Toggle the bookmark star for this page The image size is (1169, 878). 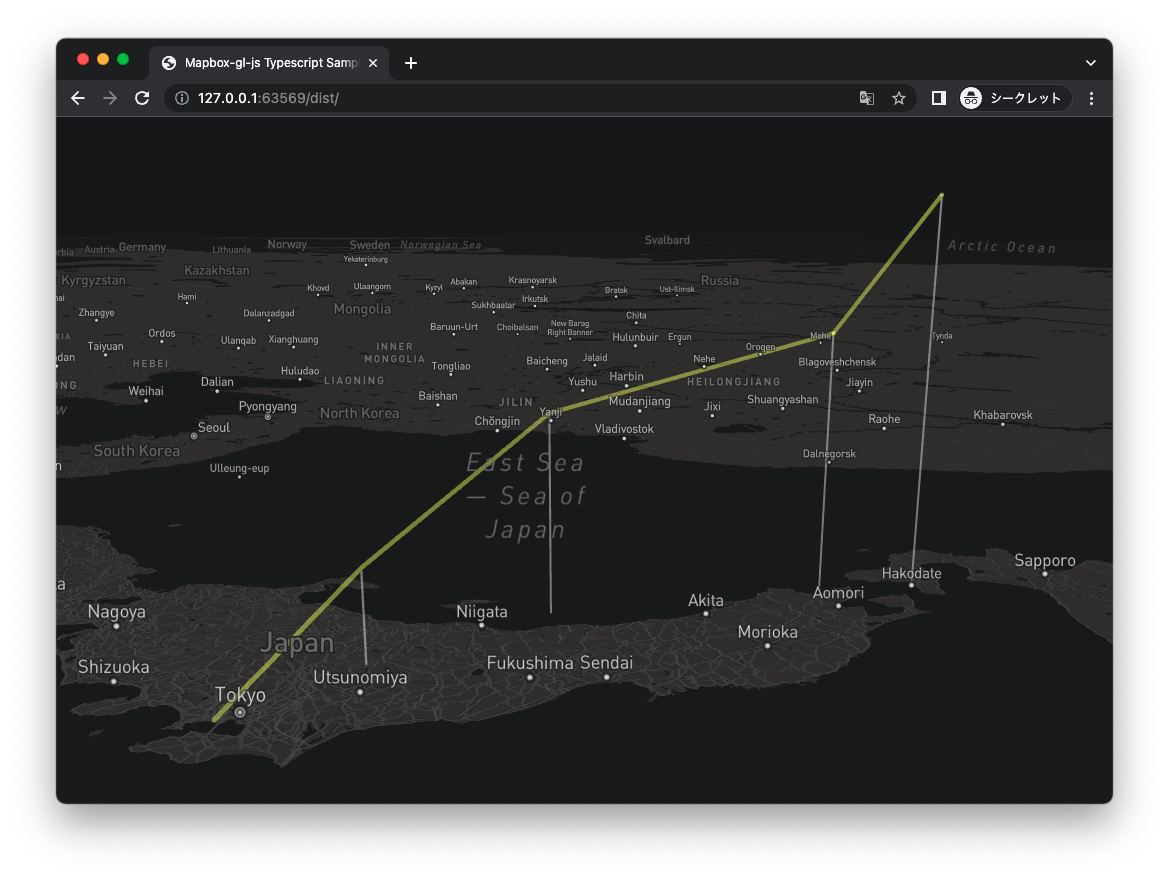pyautogui.click(x=898, y=98)
